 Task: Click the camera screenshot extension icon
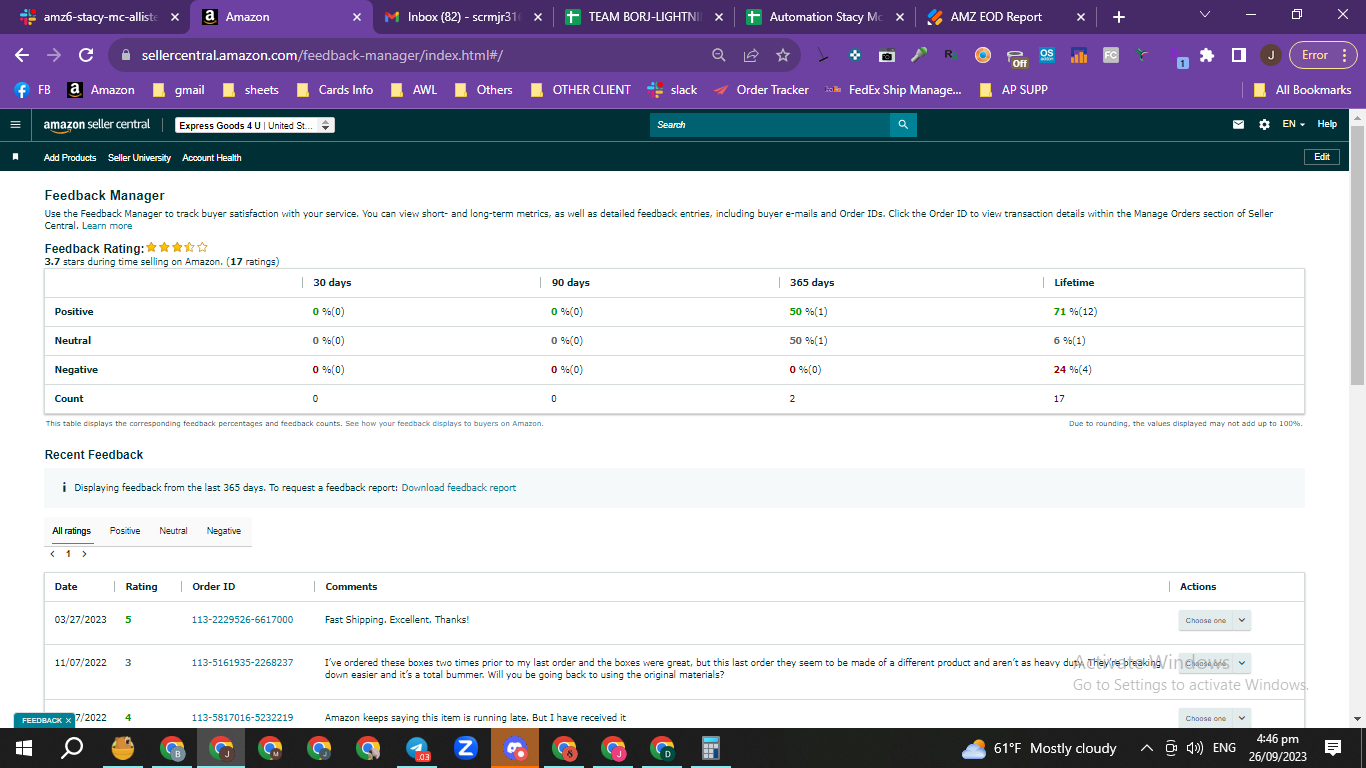pos(886,55)
